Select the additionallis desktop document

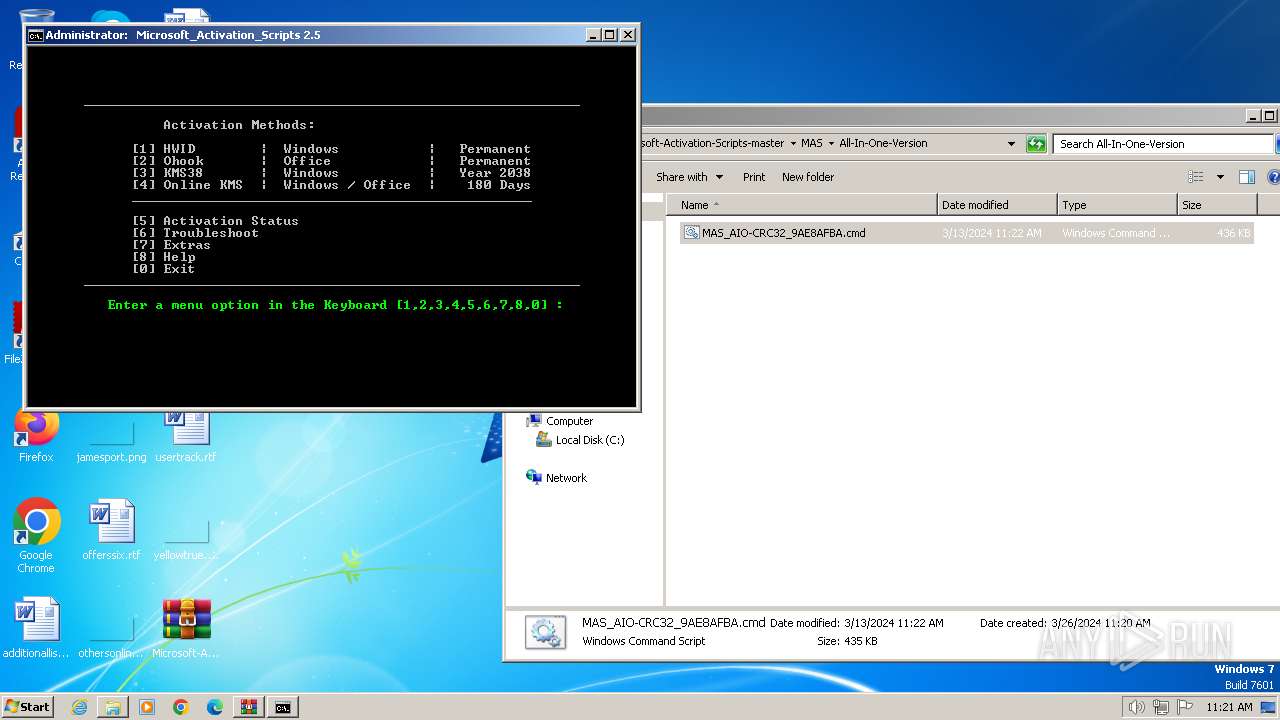click(36, 628)
